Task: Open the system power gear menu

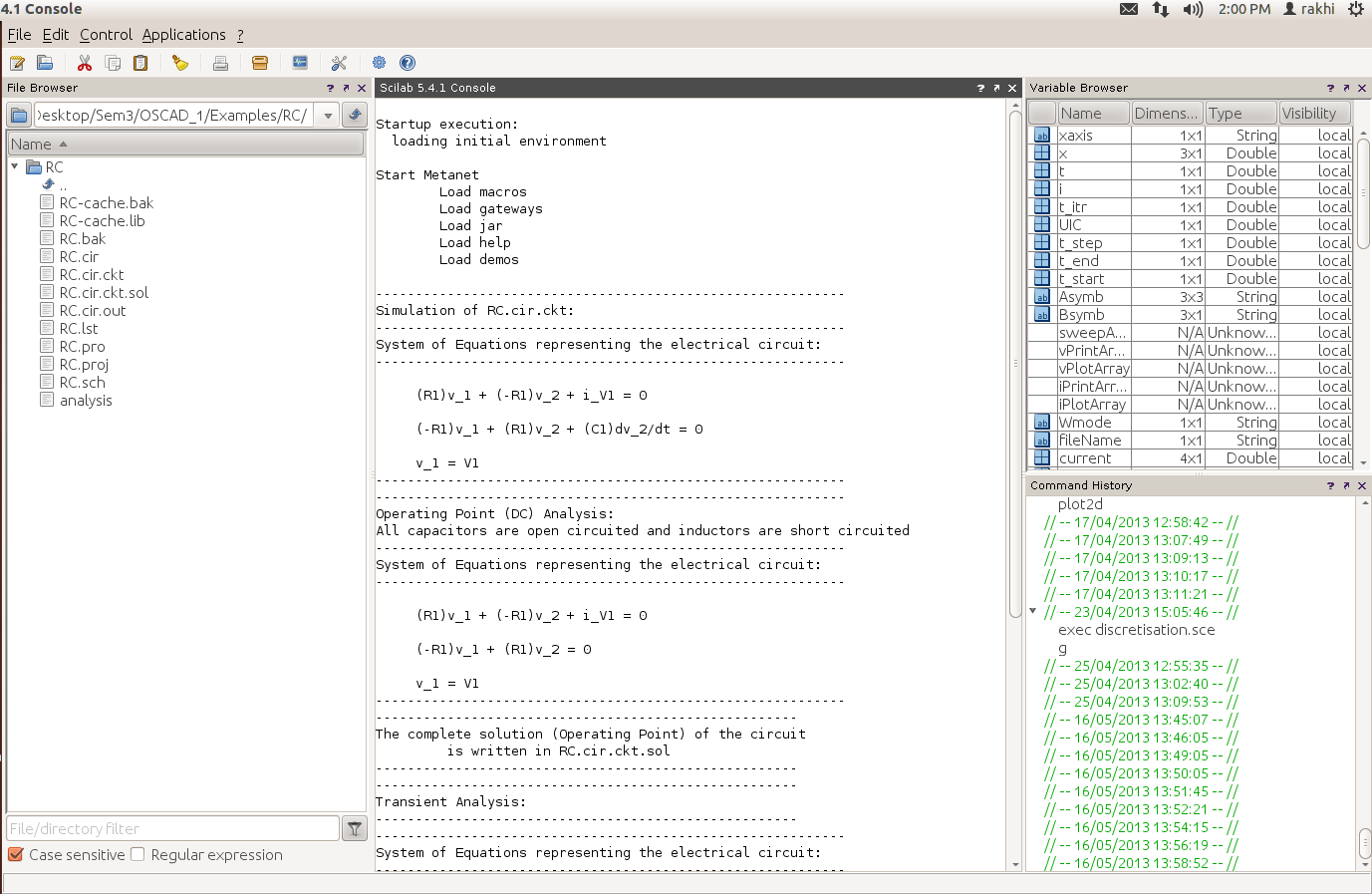Action: point(1356,9)
